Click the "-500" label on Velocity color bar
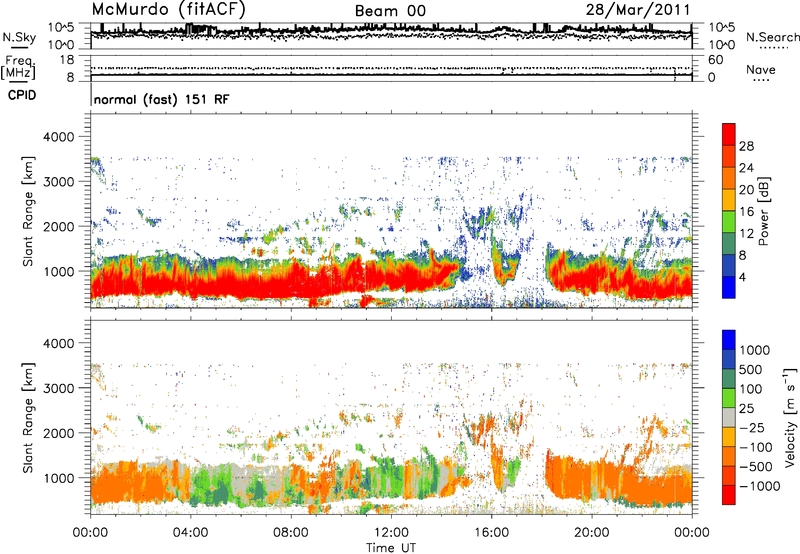This screenshot has width=800, height=554. click(x=755, y=467)
